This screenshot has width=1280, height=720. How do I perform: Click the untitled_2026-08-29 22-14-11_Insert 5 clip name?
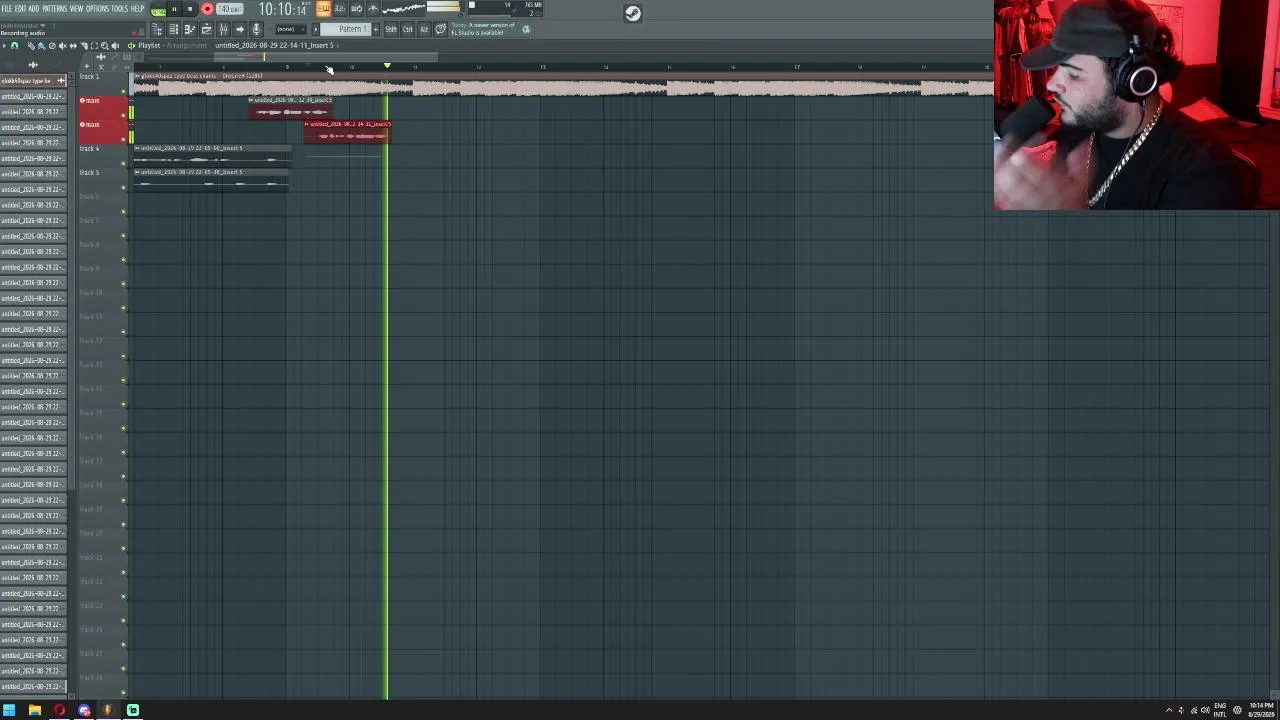click(275, 46)
